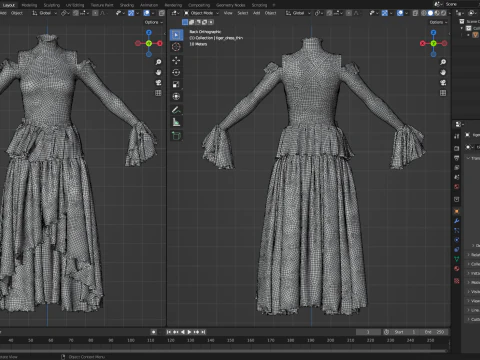Jump to the timeline end frame
The height and width of the screenshot is (360, 480).
pos(203,332)
